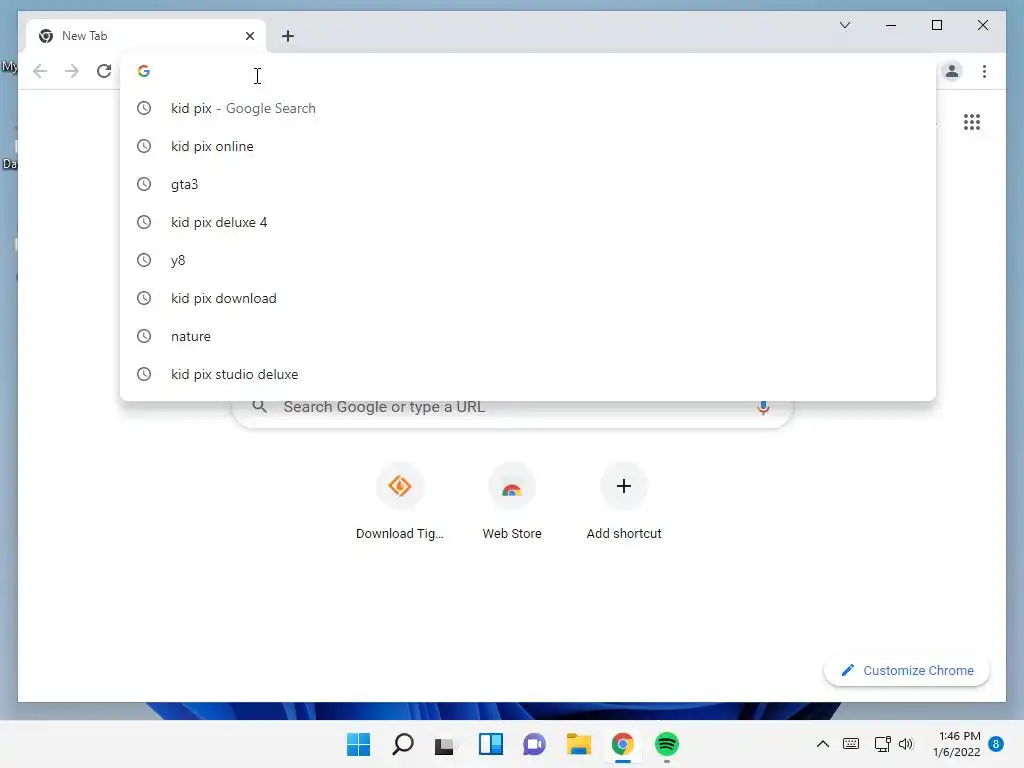
Task: Choose the 'gta3' suggestion
Action: (x=528, y=184)
